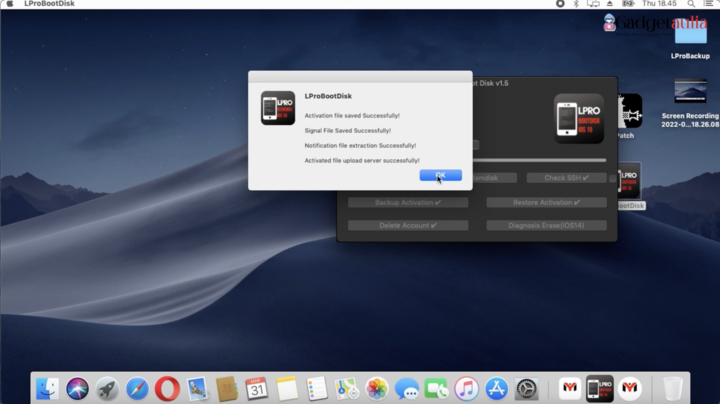Click the clock showing Thu 18.45
Screen dimensions: 720x404
[x=659, y=4]
